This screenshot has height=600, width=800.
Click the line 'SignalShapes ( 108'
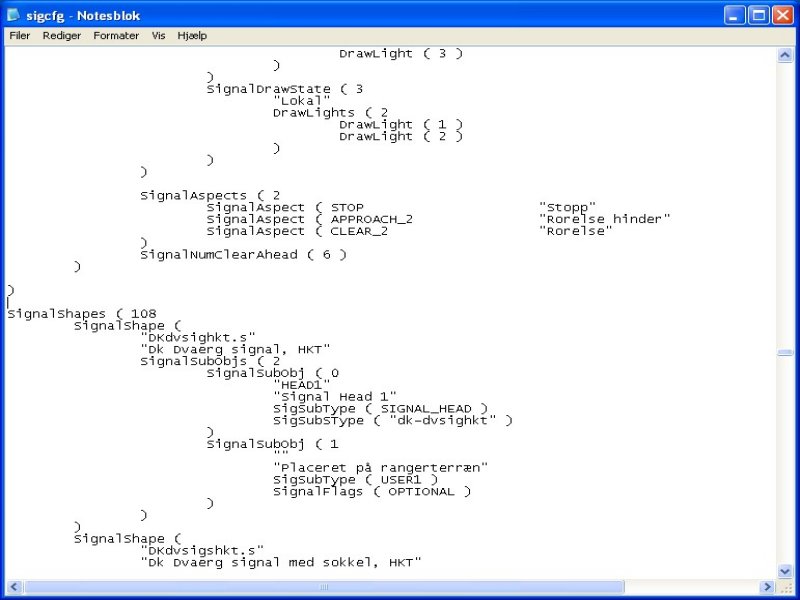(x=82, y=314)
